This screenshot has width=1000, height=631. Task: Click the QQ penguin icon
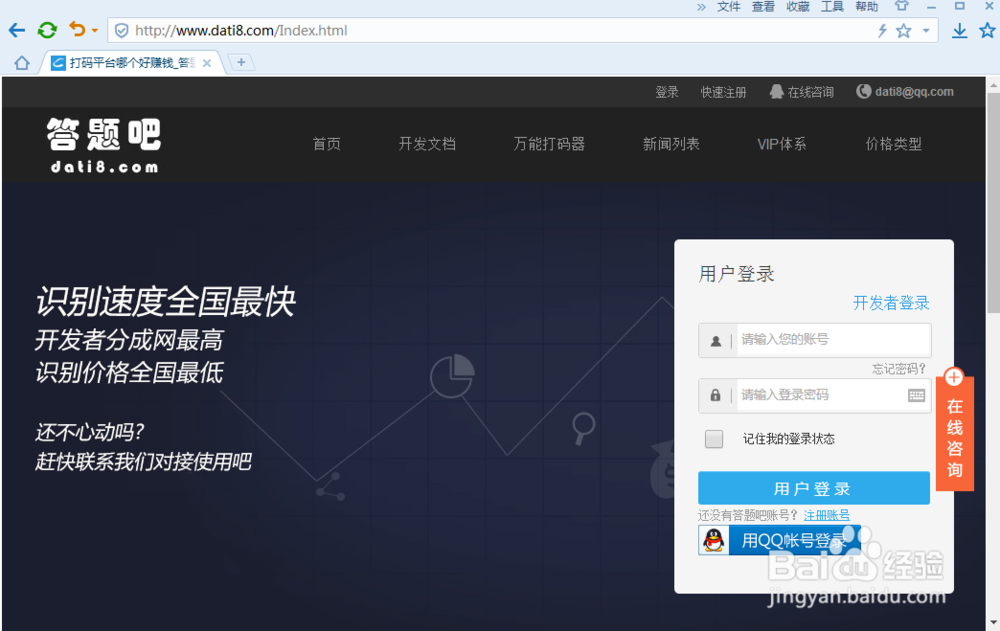tap(714, 540)
